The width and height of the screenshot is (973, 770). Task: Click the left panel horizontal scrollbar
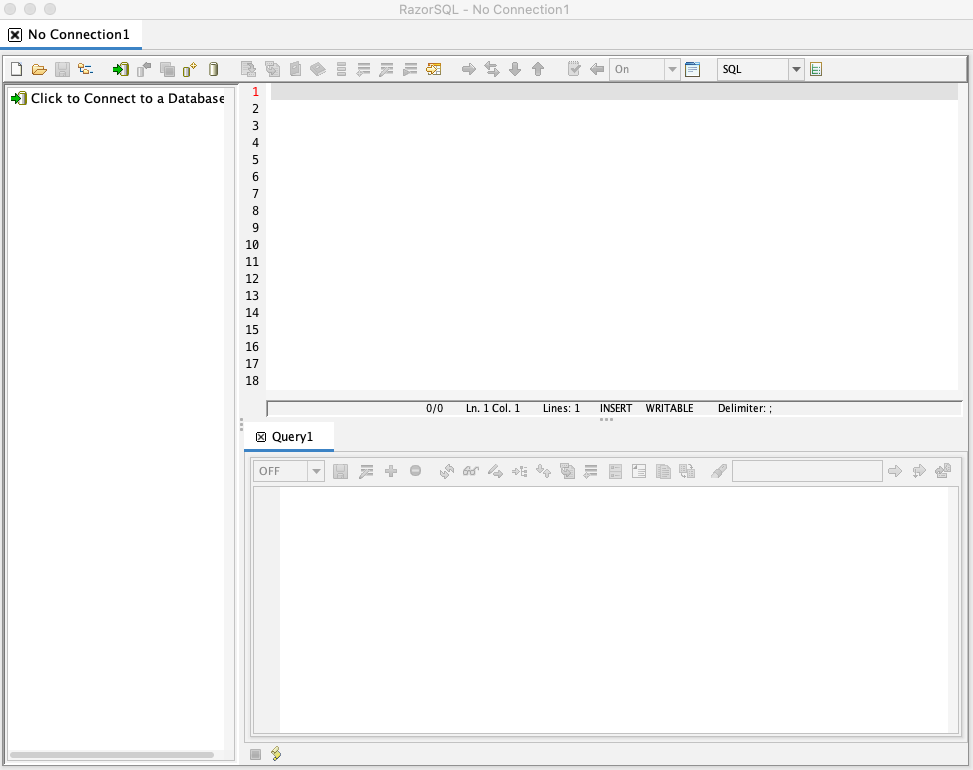tap(111, 754)
